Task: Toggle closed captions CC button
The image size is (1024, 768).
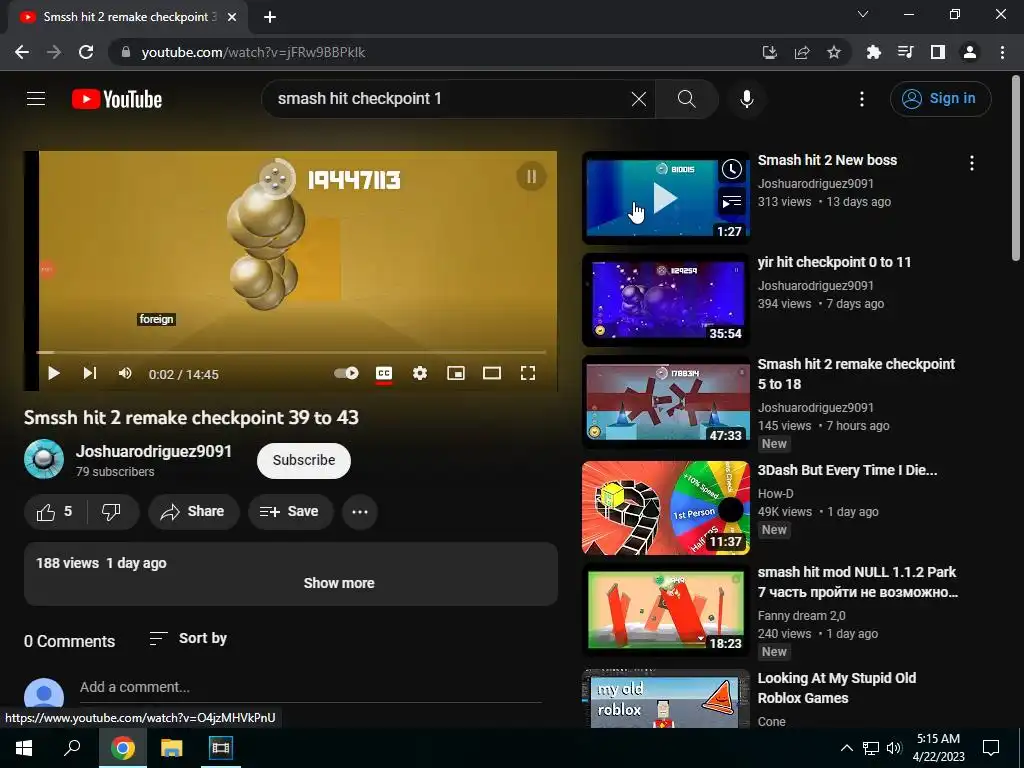Action: (x=384, y=373)
